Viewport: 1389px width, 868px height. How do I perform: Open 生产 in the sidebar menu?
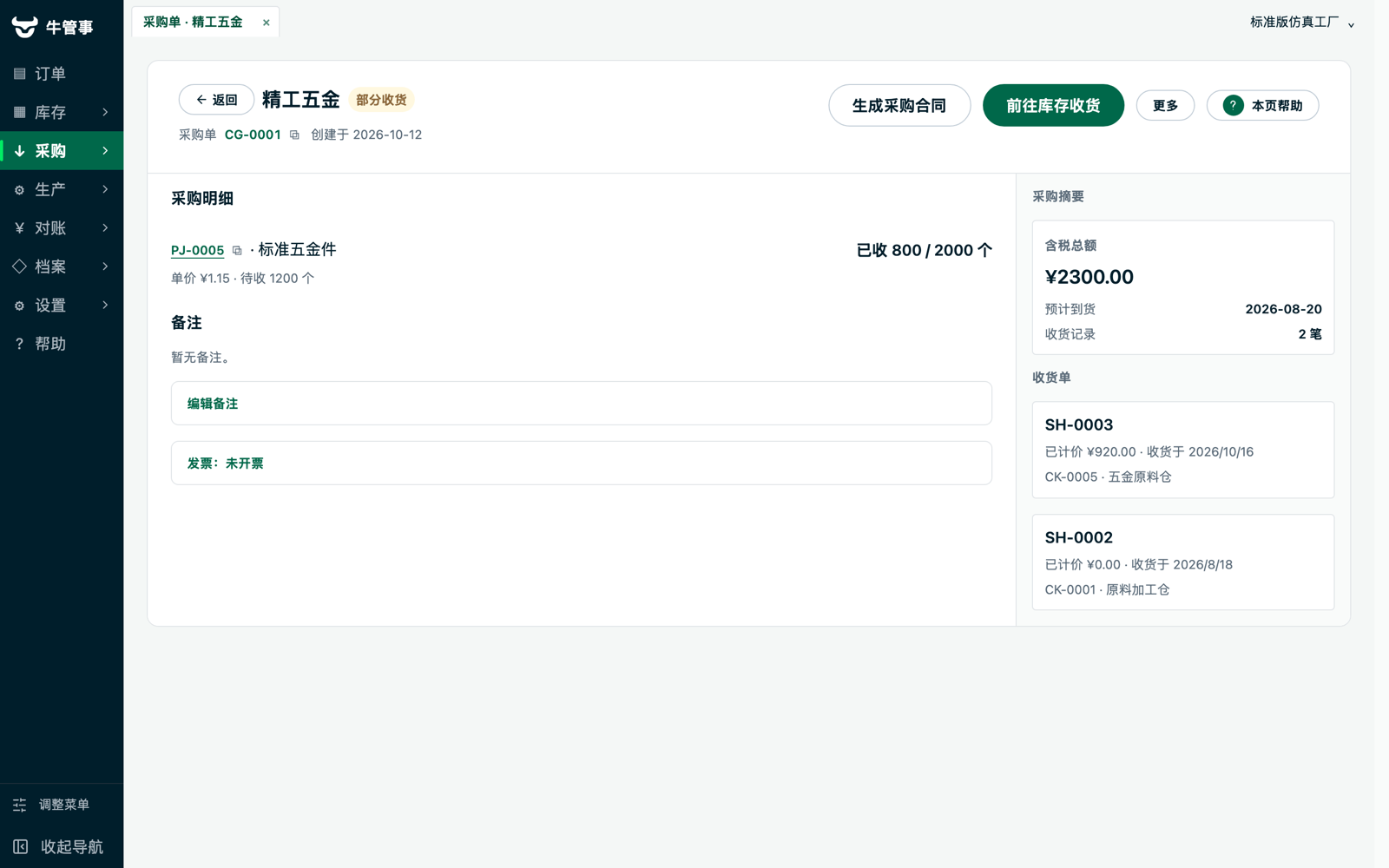tap(62, 189)
